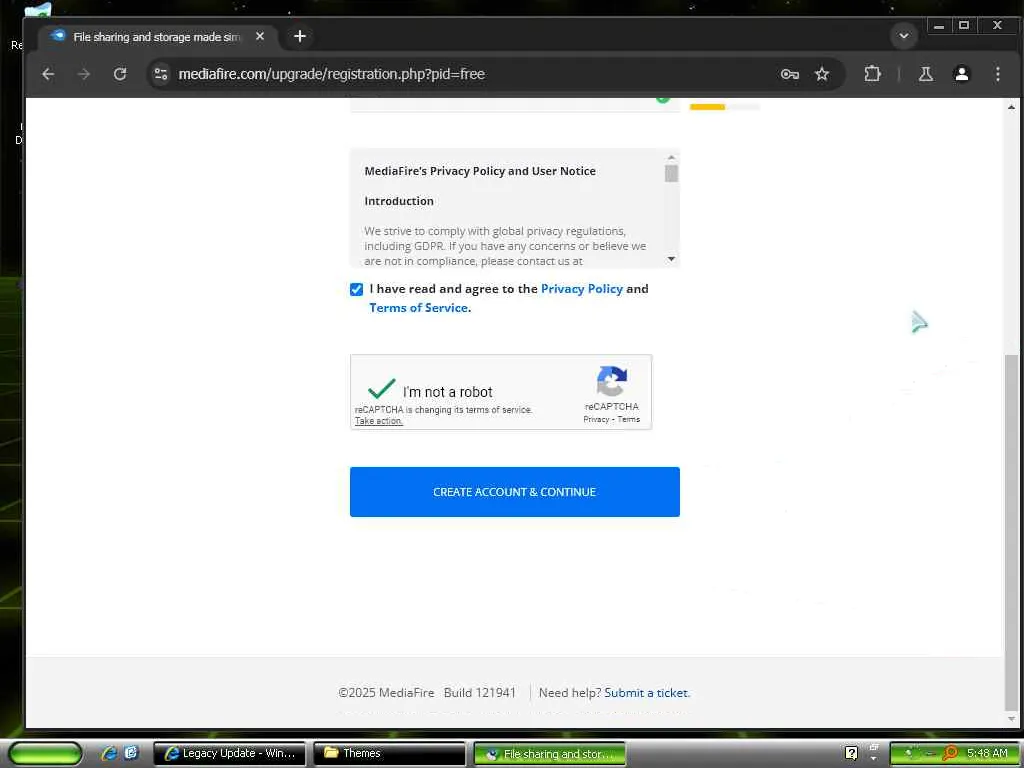The height and width of the screenshot is (768, 1024).
Task: Click Create Account & Continue
Action: 515,492
